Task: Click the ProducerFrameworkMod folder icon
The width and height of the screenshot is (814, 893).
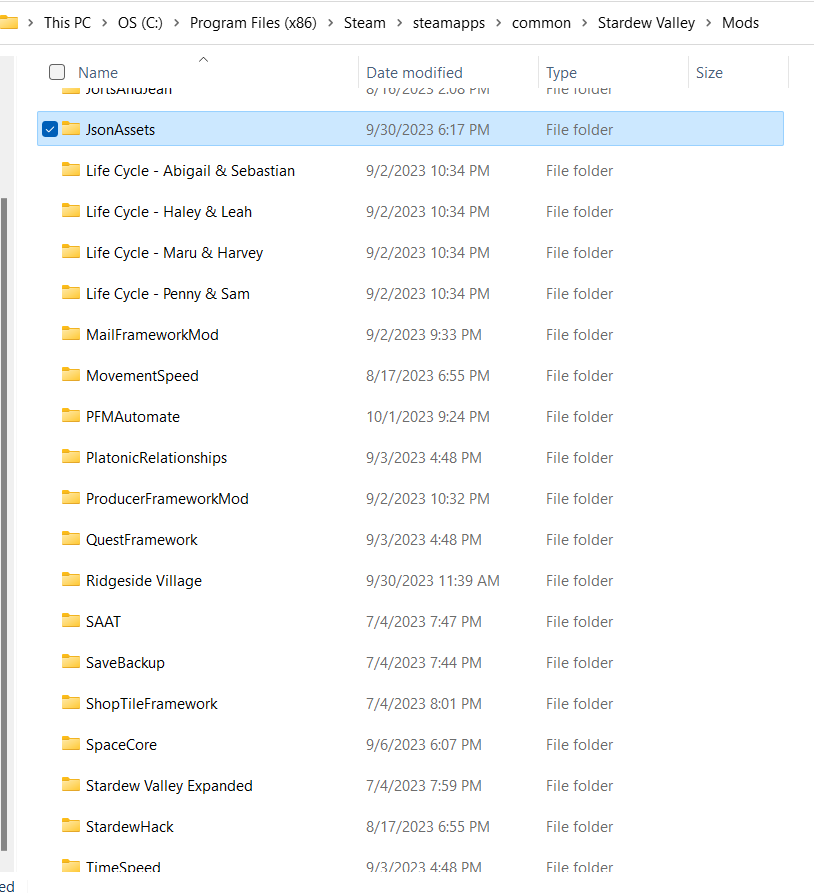Action: [71, 498]
